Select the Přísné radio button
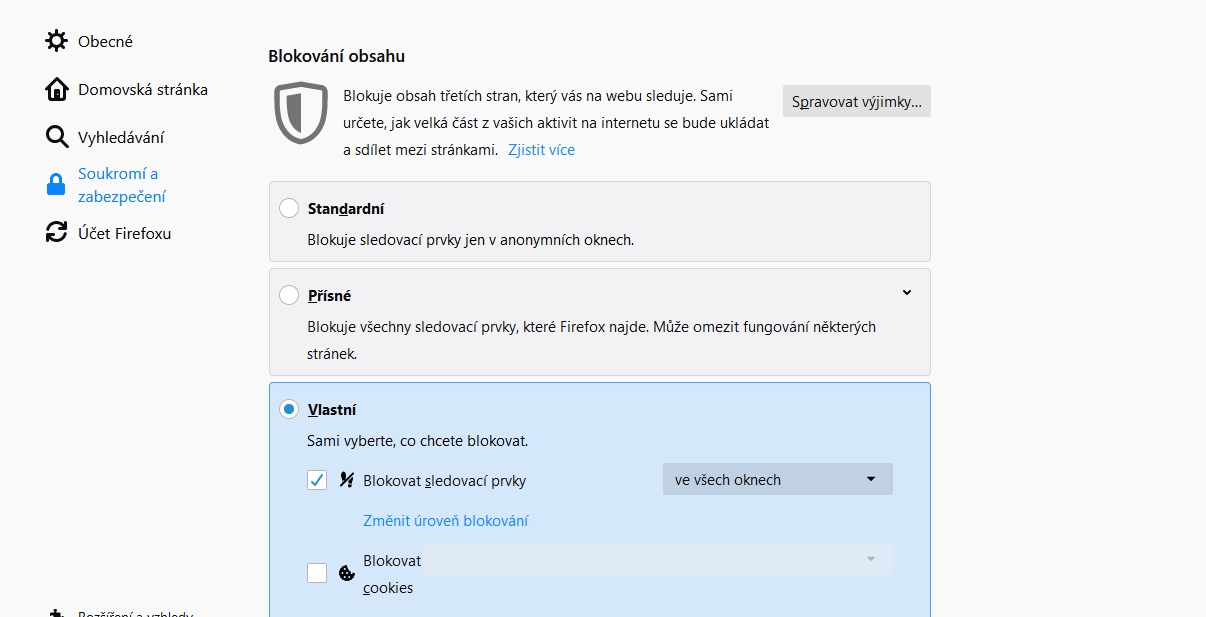Image resolution: width=1206 pixels, height=617 pixels. tap(289, 295)
